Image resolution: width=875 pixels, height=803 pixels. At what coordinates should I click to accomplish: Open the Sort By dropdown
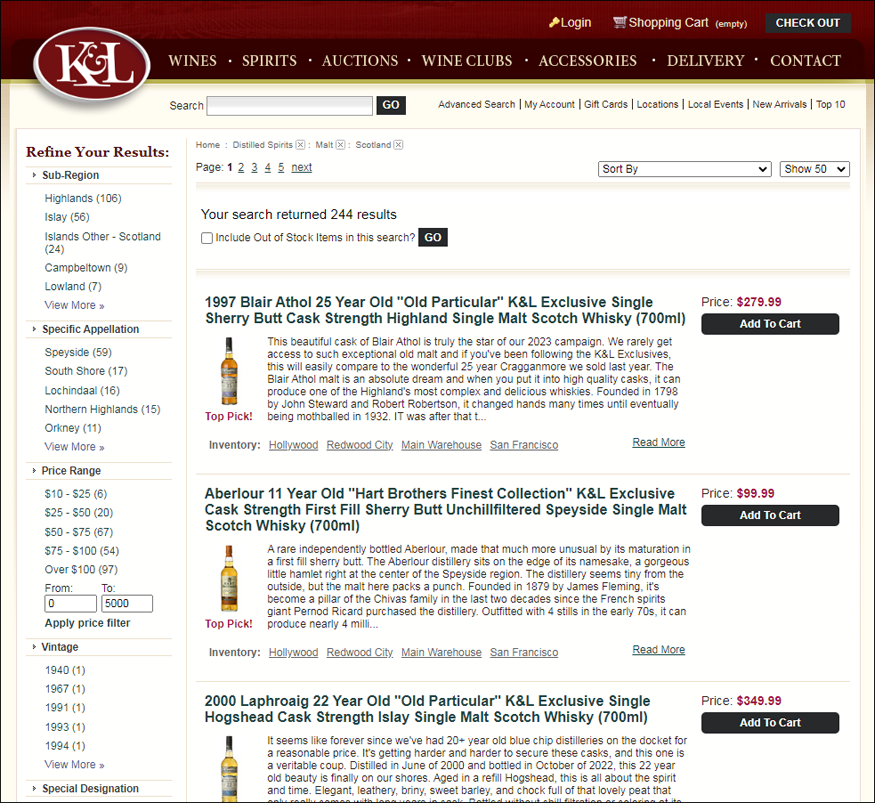[x=684, y=169]
